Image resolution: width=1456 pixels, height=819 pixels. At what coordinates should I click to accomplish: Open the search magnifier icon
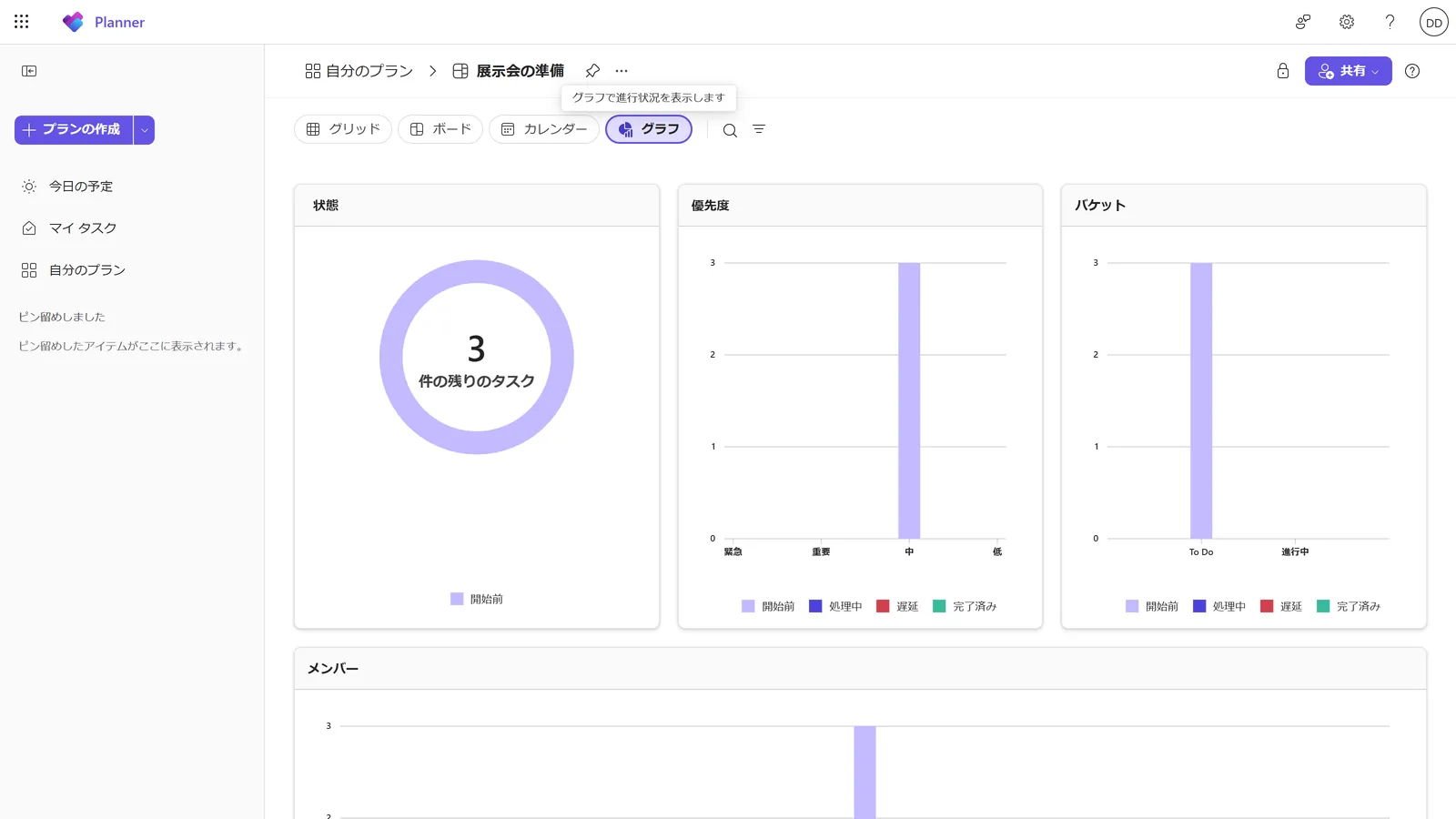click(x=730, y=130)
